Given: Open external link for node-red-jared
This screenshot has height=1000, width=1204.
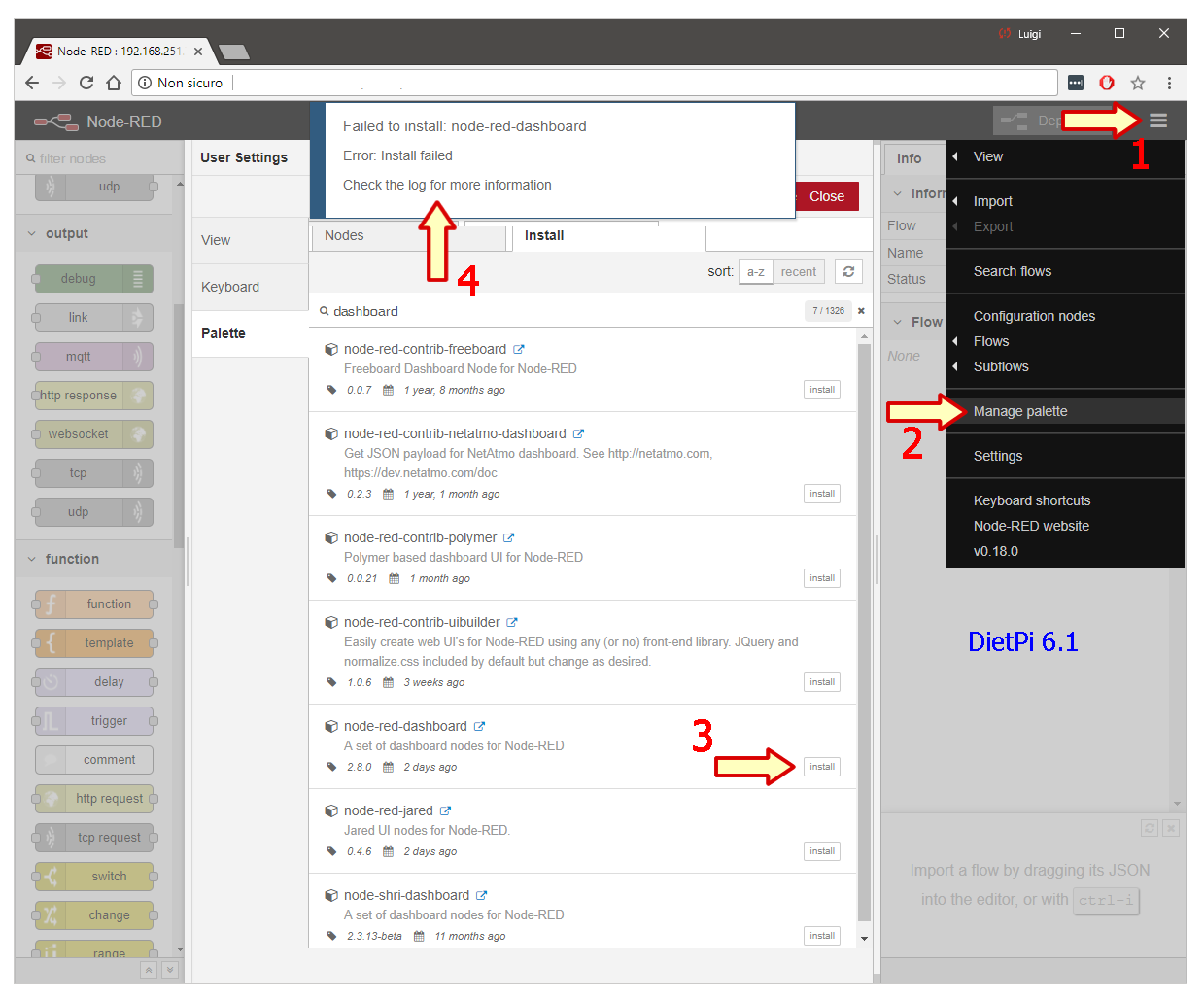Looking at the screenshot, I should tap(445, 810).
